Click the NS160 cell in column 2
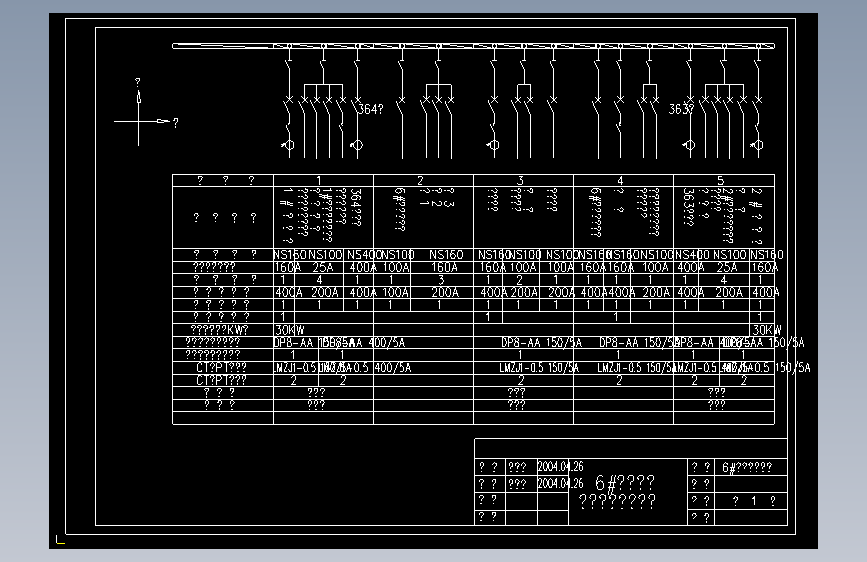This screenshot has width=867, height=562. [446, 255]
